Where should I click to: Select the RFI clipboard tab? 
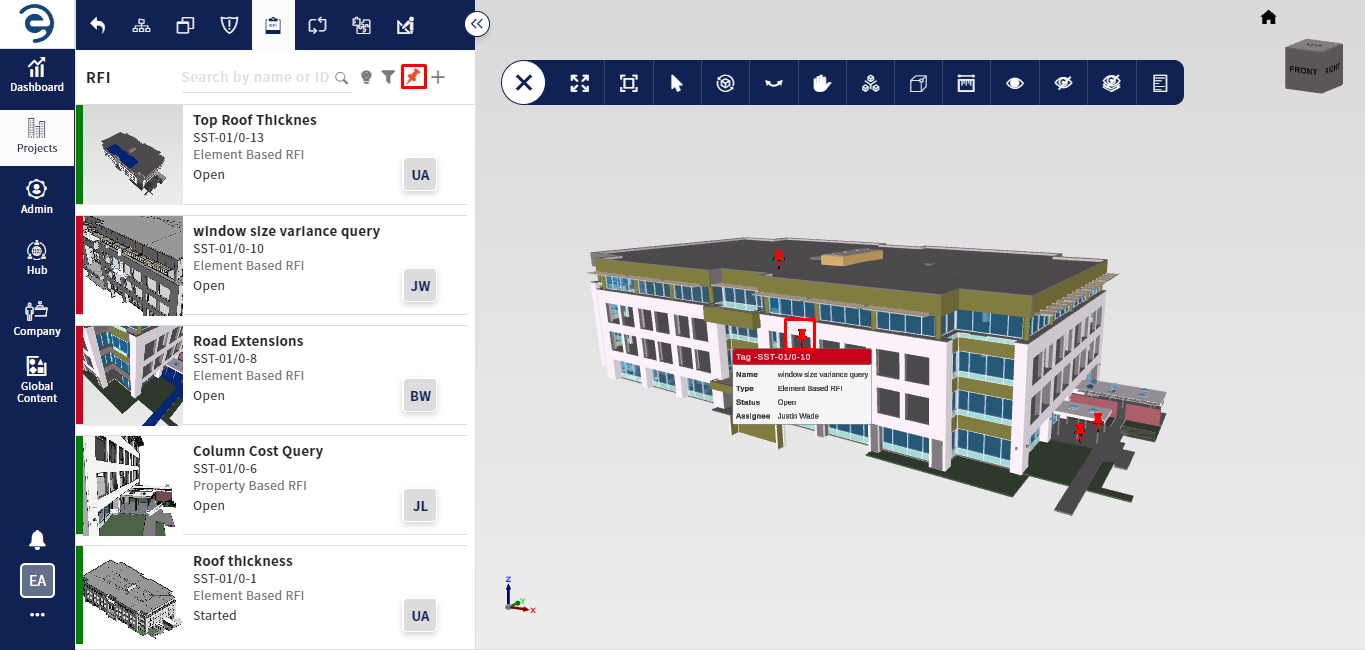pos(272,25)
